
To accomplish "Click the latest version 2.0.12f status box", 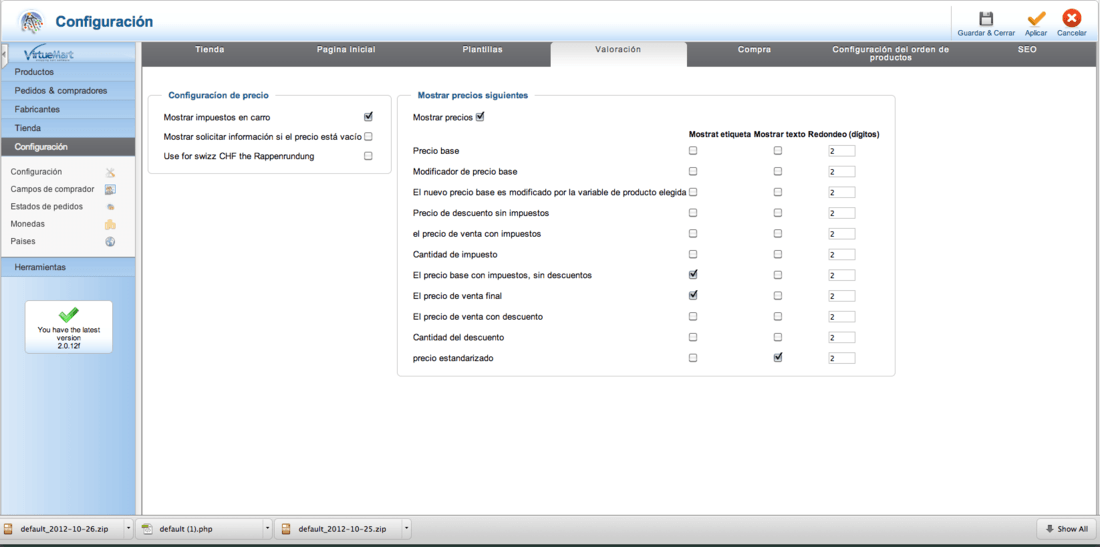I will [x=69, y=327].
